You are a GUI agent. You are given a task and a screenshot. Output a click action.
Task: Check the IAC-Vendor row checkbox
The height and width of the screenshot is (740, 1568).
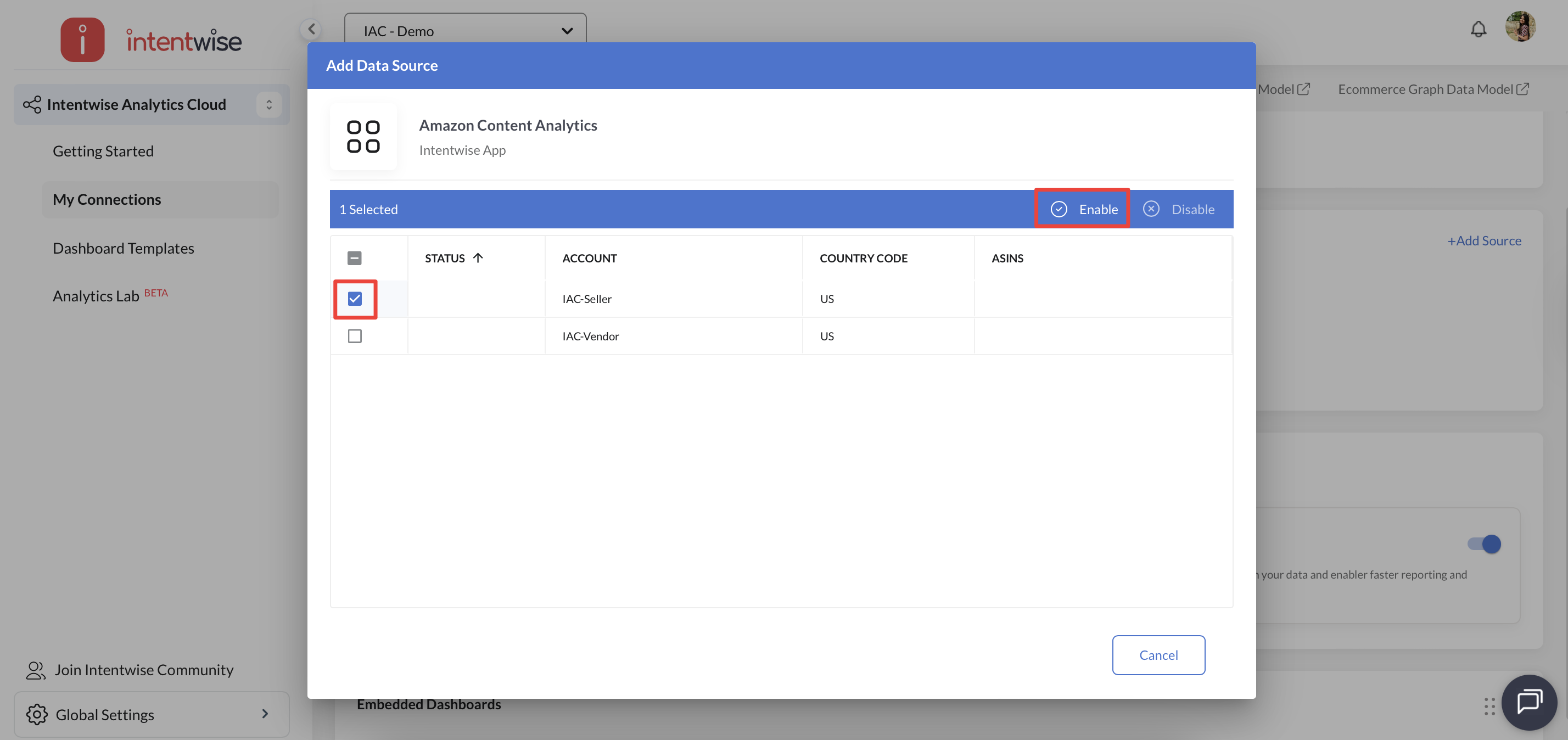(355, 336)
